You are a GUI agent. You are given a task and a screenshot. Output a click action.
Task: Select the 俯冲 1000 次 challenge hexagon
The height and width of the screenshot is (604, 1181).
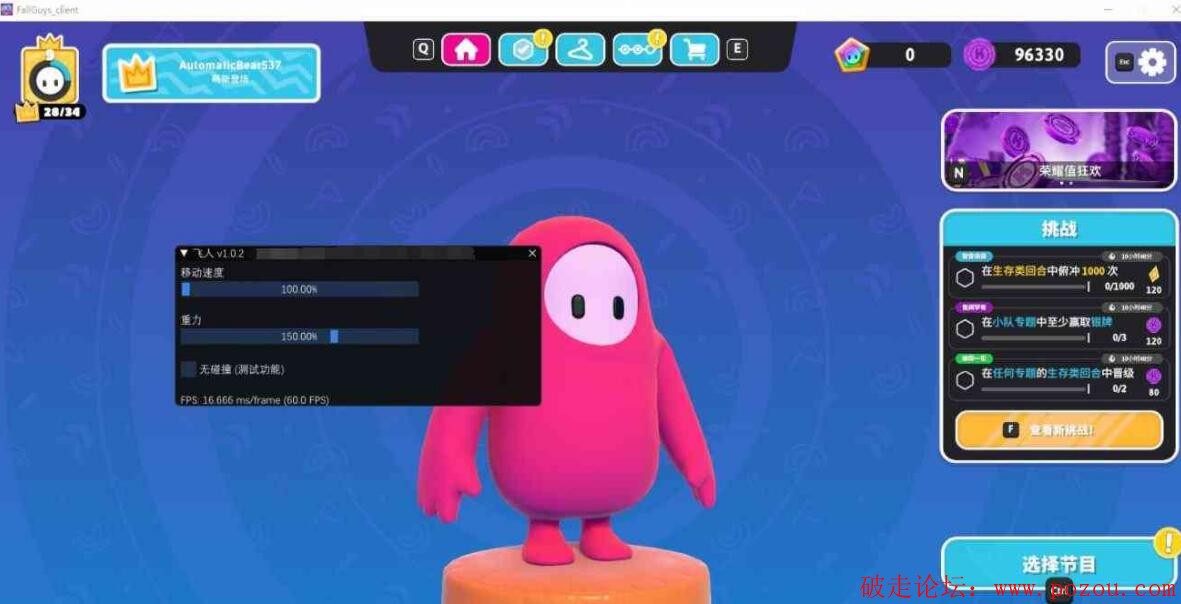click(x=965, y=279)
